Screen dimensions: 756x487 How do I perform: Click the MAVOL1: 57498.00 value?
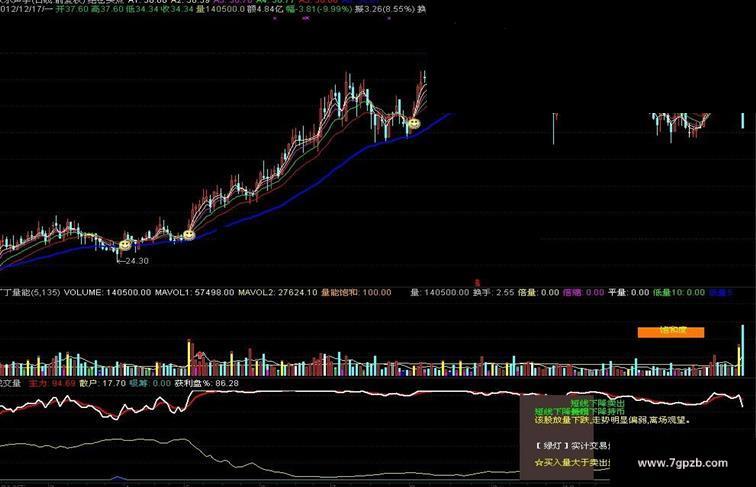click(194, 292)
